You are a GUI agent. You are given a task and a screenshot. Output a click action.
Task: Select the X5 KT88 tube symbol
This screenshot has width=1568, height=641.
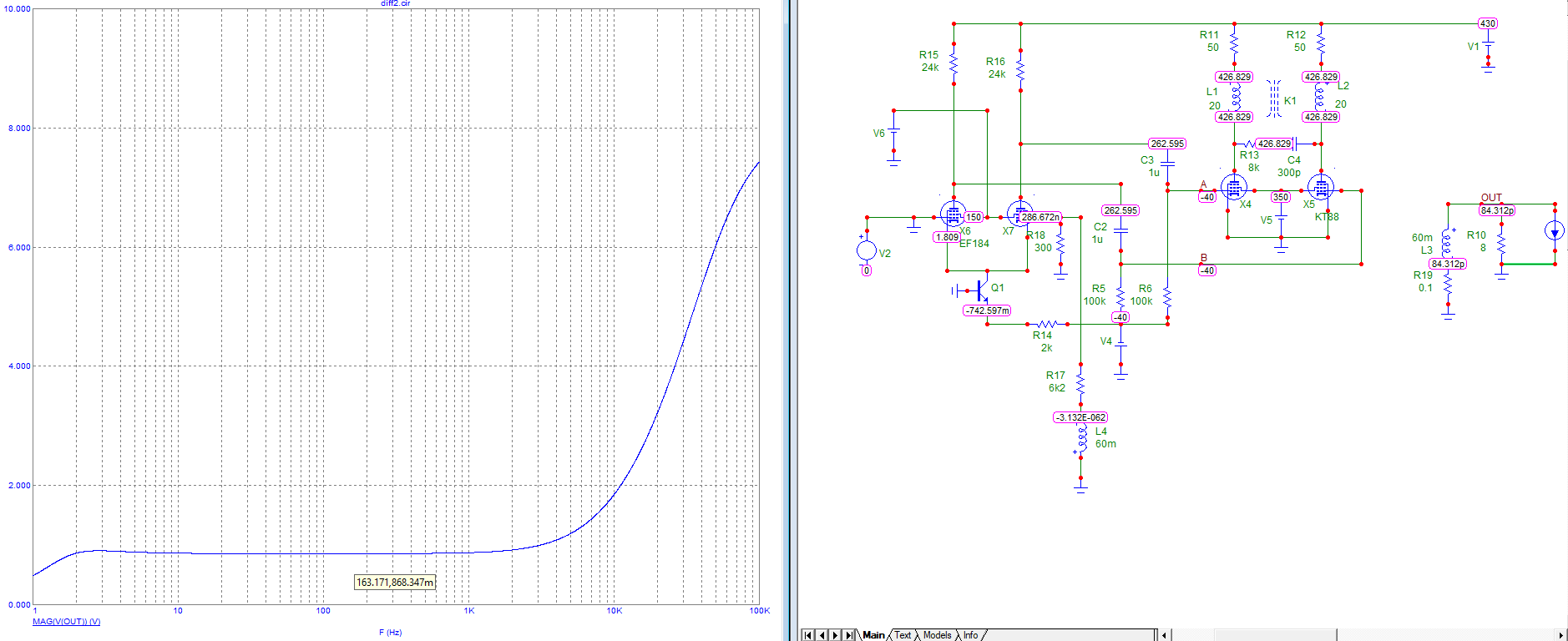coord(1320,188)
